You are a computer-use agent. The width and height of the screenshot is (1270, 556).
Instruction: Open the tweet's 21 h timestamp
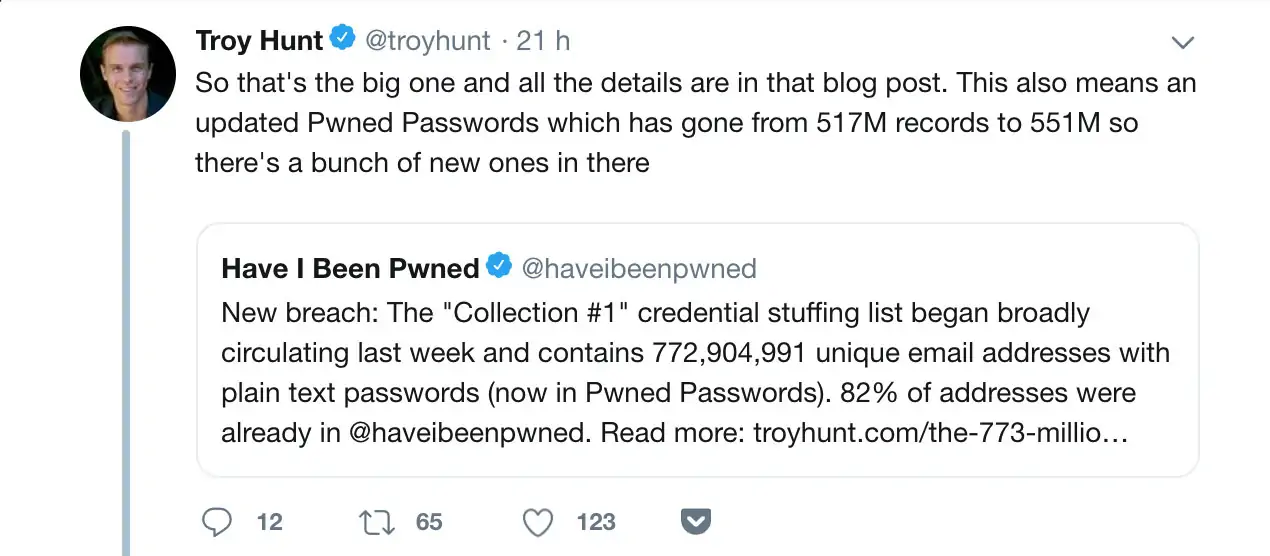[543, 41]
